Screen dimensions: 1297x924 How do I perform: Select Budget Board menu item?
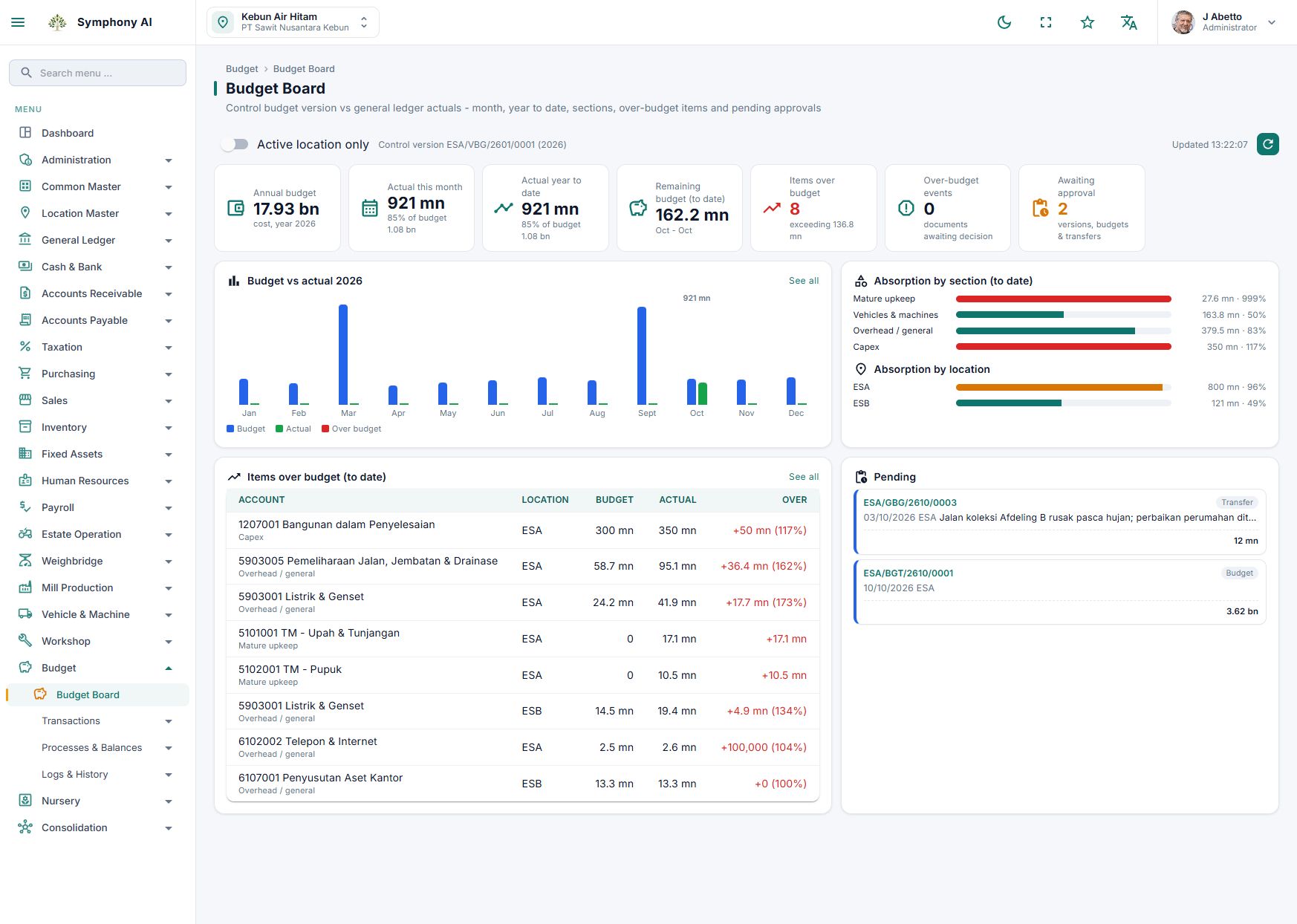98,694
